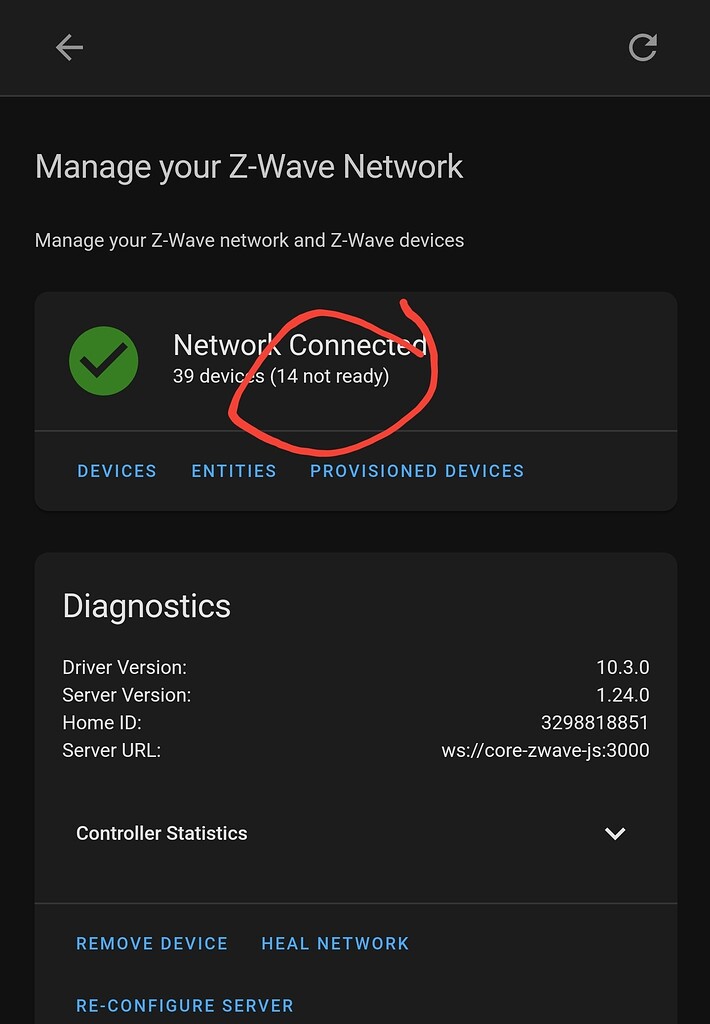The width and height of the screenshot is (710, 1024).
Task: View PROVISIONED DEVICES
Action: tap(416, 471)
